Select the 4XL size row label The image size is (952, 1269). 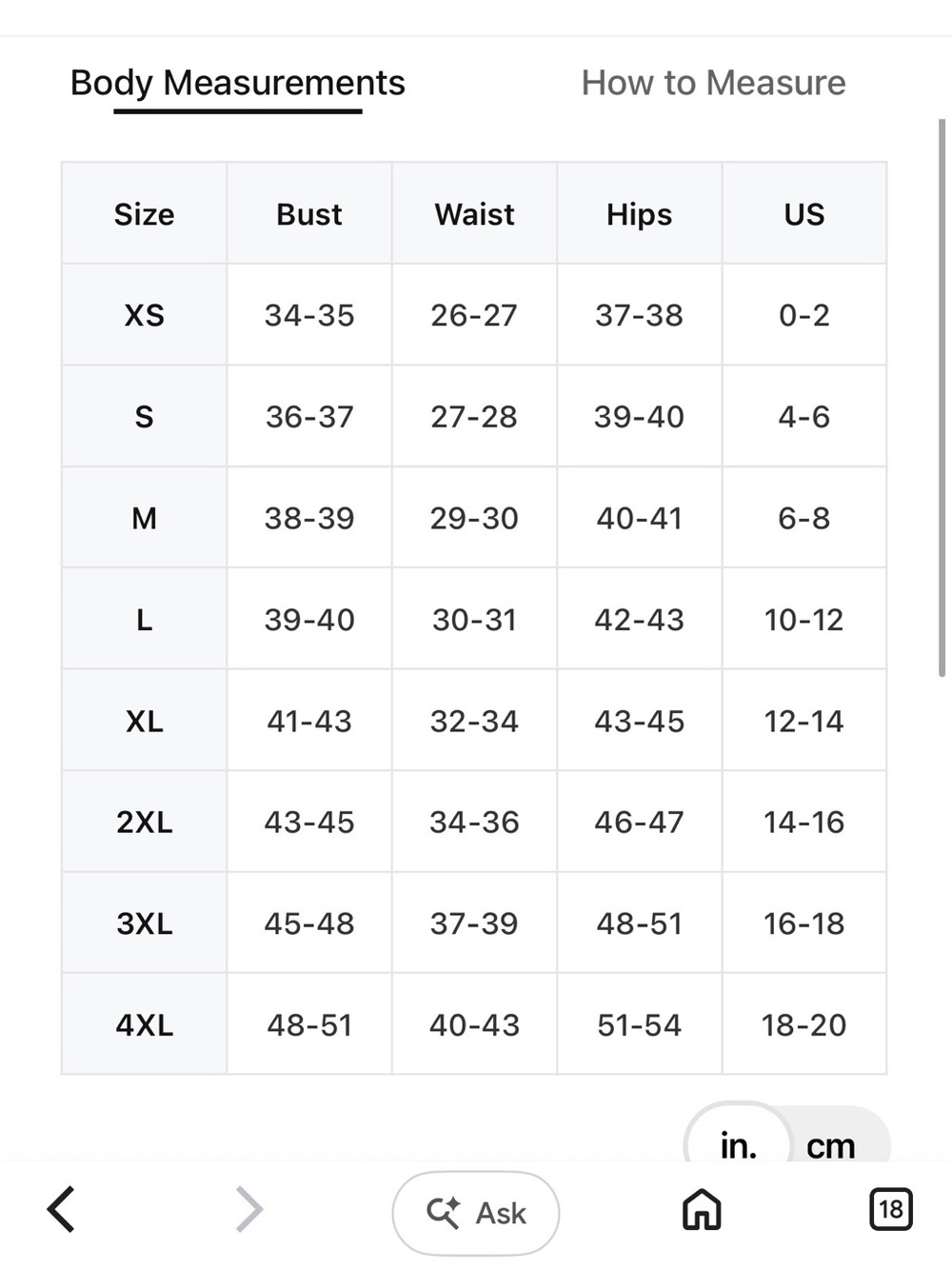(145, 1025)
